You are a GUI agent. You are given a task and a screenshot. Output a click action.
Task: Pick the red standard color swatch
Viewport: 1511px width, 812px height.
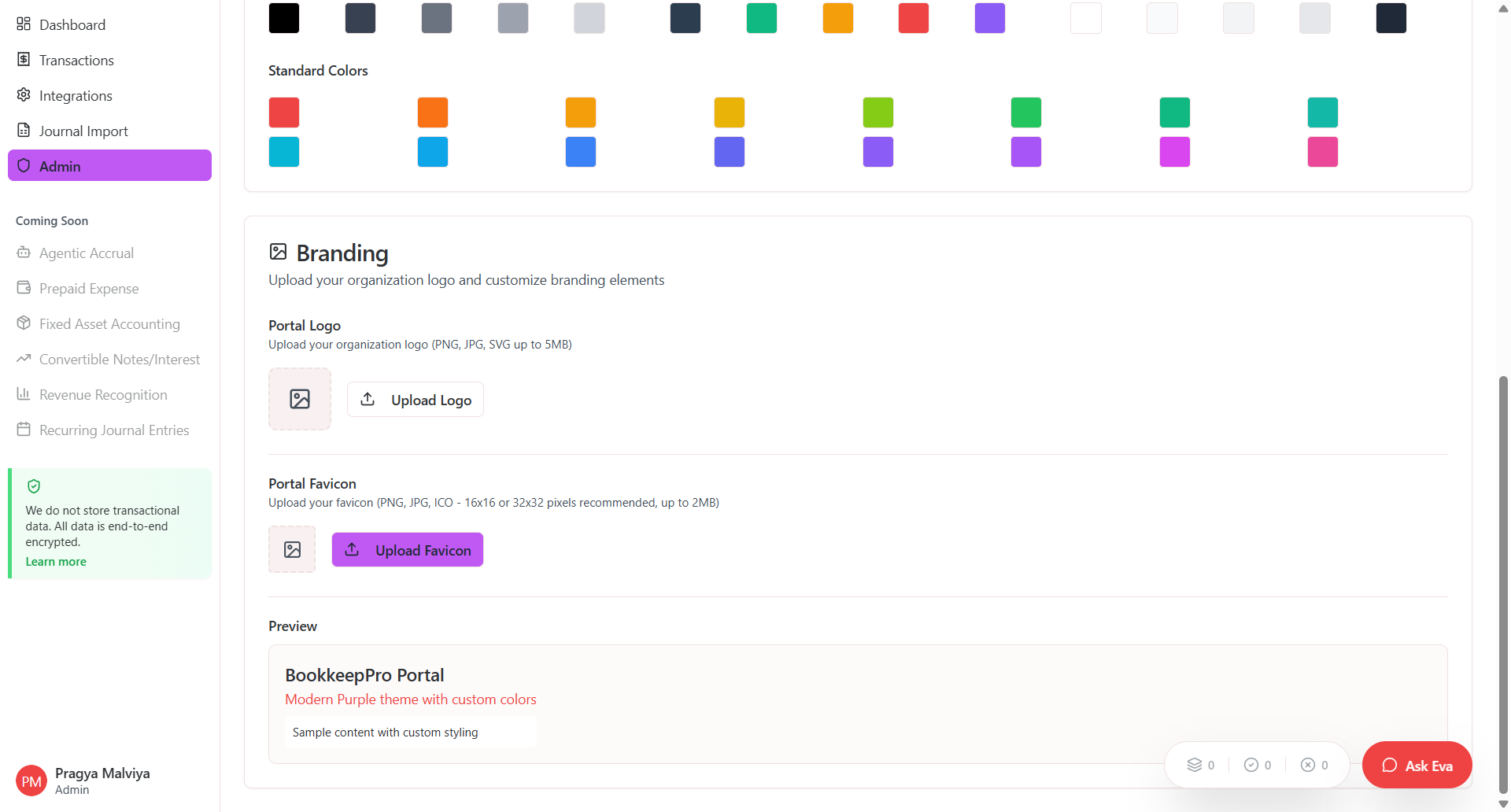(x=284, y=113)
